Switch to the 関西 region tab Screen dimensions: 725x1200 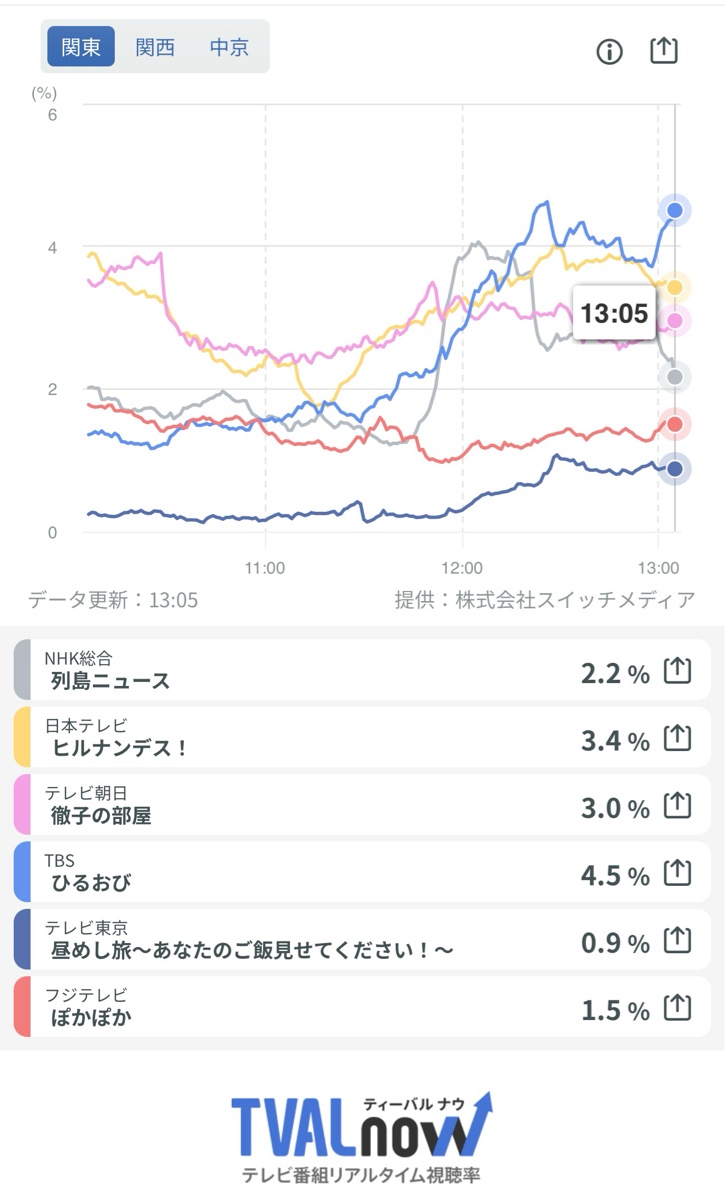point(155,47)
